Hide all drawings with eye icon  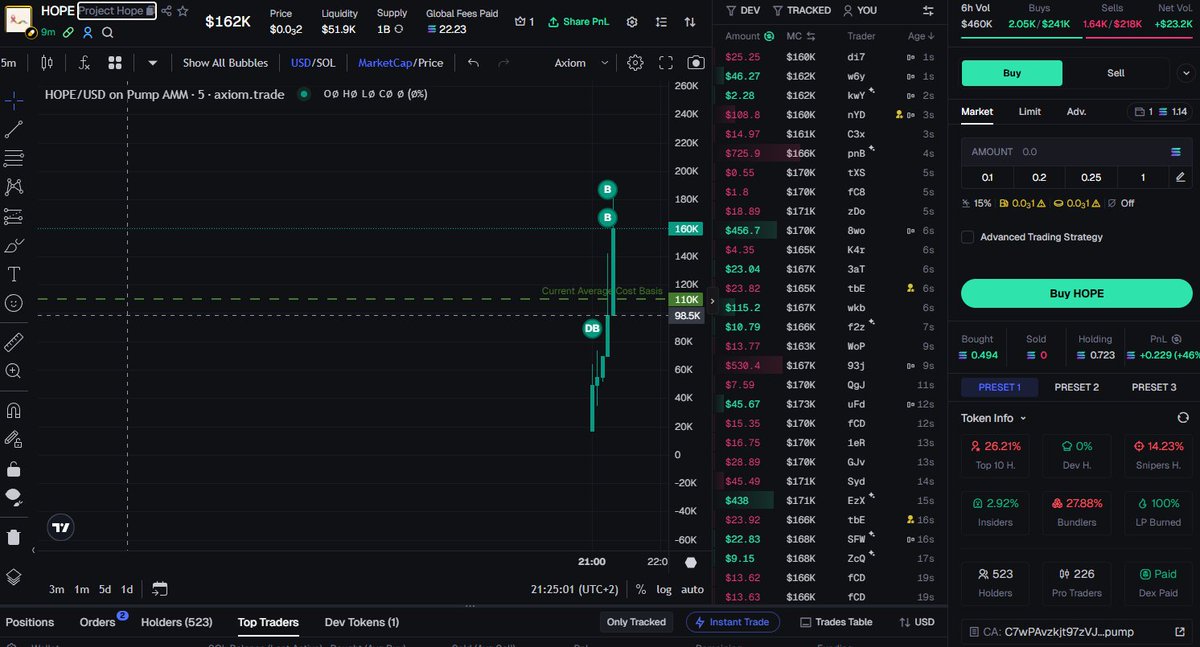(x=14, y=497)
